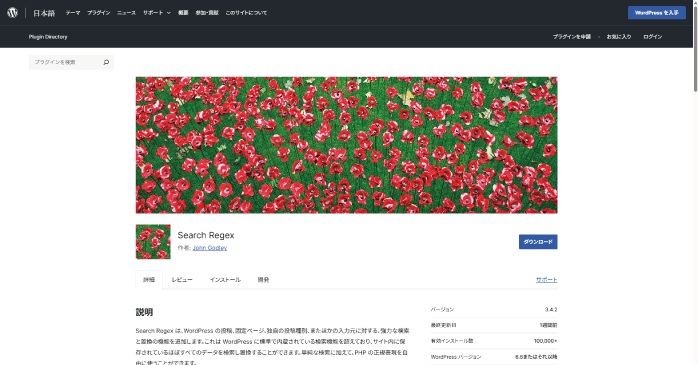Image resolution: width=698 pixels, height=365 pixels.
Task: Open the Search Regex plugin icon thumbnail
Action: click(153, 242)
